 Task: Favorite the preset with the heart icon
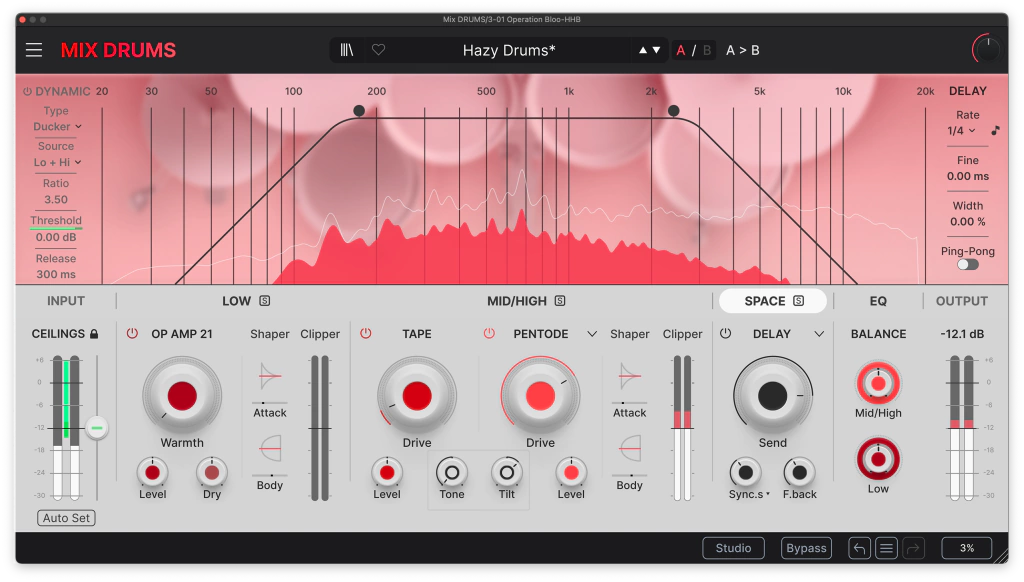click(x=378, y=50)
